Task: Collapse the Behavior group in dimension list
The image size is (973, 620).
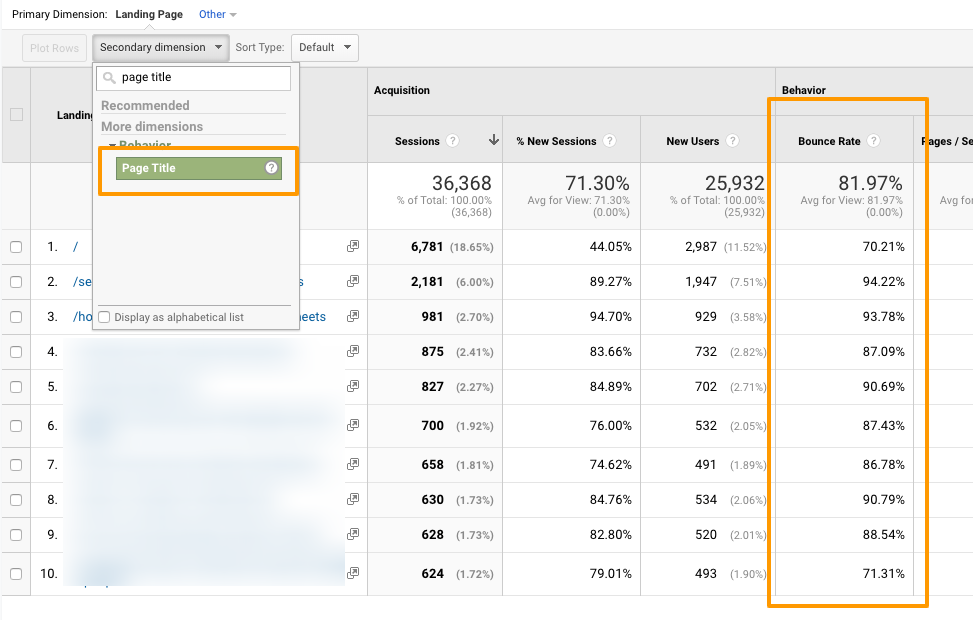Action: click(112, 146)
